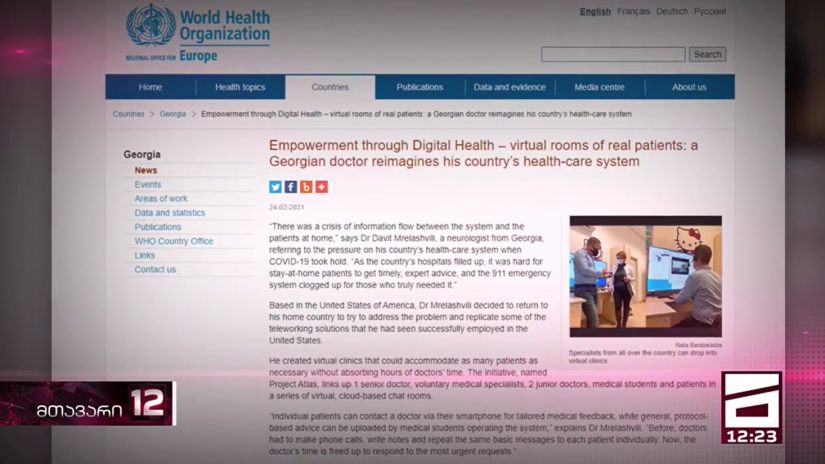
Task: Focus the site search input field
Action: tap(613, 54)
